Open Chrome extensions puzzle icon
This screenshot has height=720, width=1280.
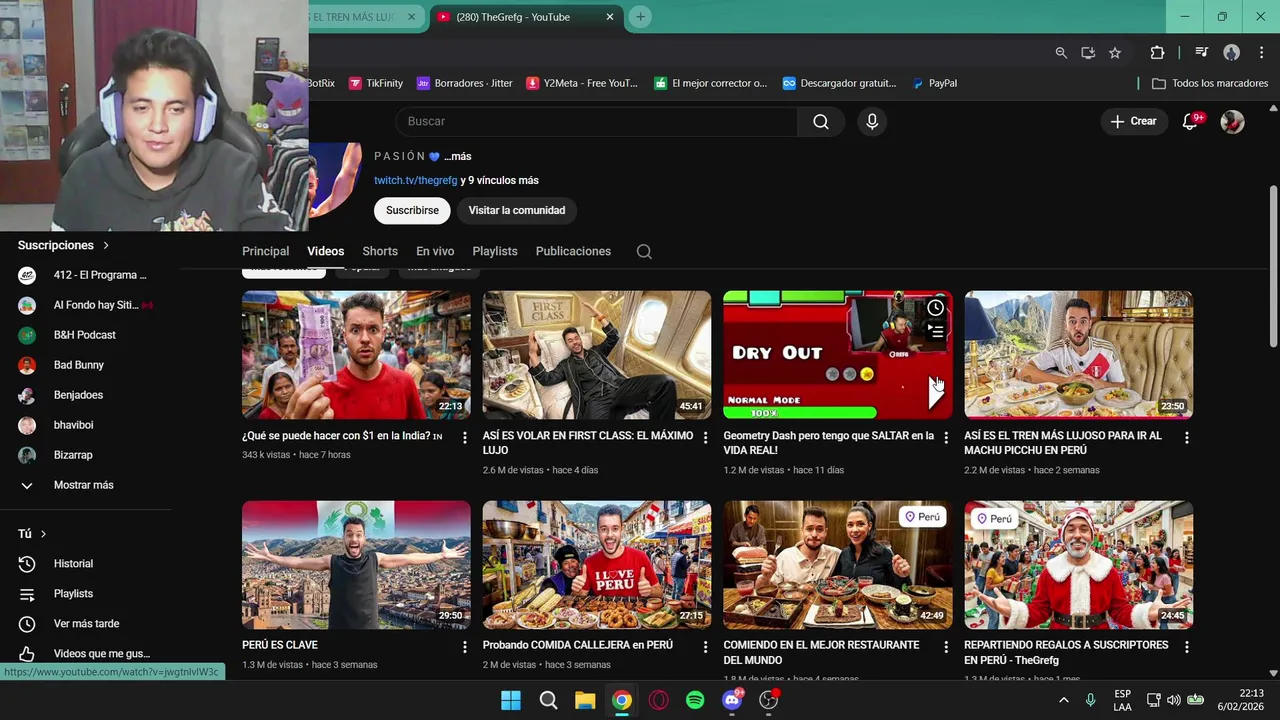[1157, 53]
